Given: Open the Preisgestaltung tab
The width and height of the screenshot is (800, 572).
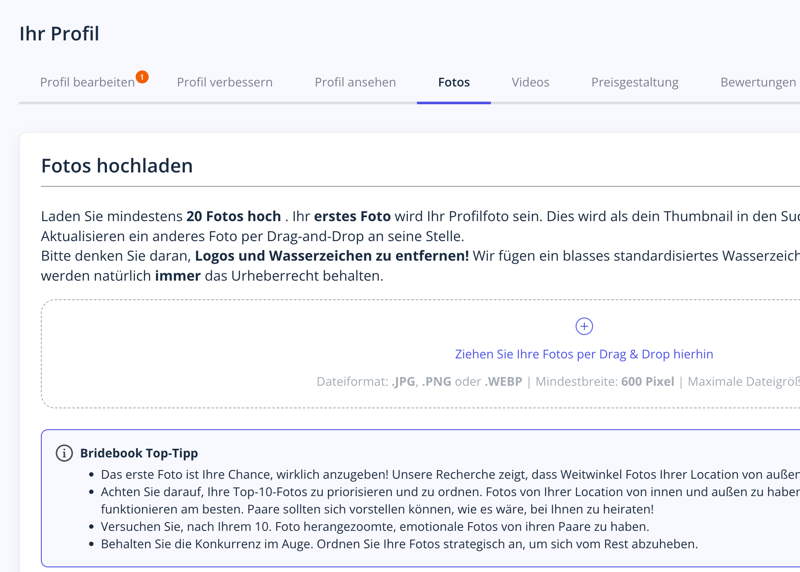Looking at the screenshot, I should (x=635, y=82).
